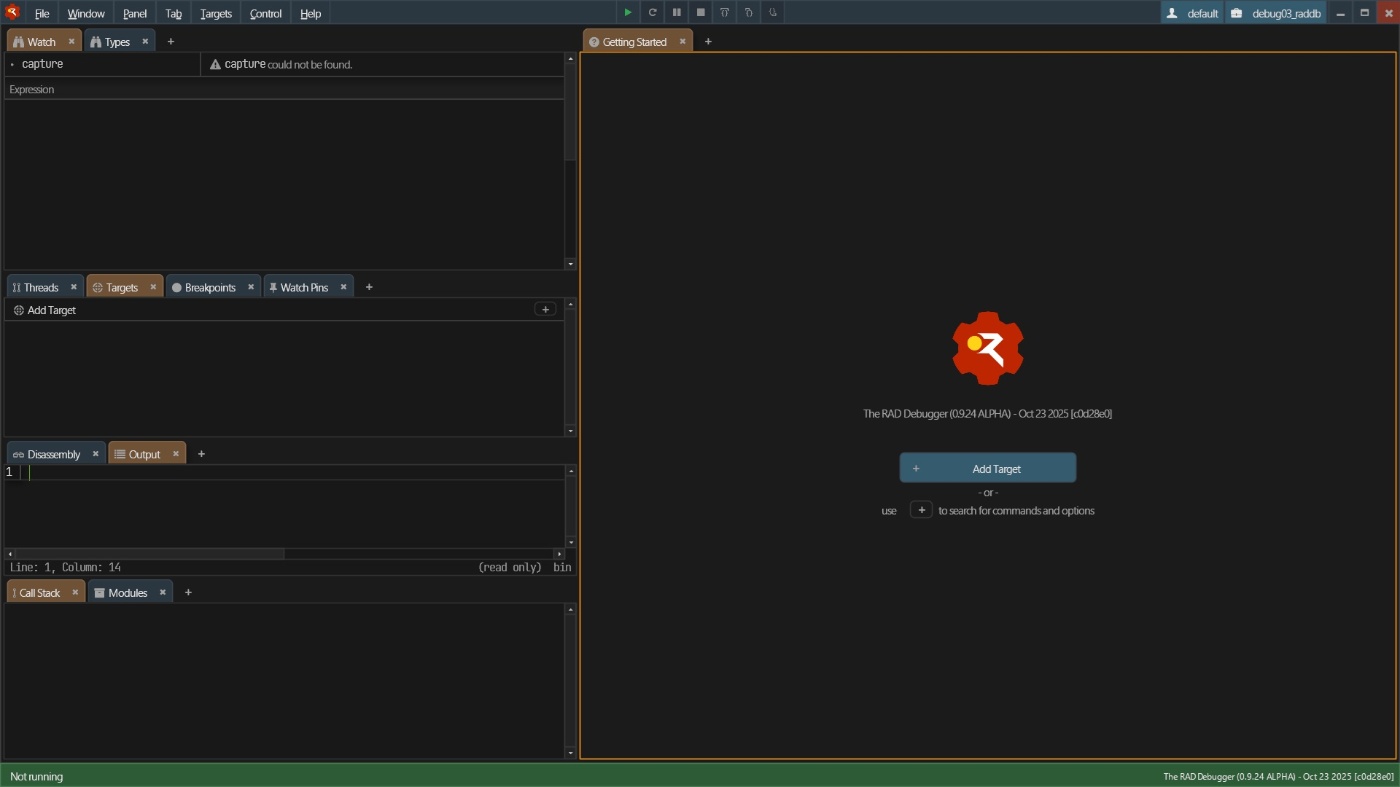Add a new tab next to Getting Started
Screen dimensions: 1400x787
point(708,41)
